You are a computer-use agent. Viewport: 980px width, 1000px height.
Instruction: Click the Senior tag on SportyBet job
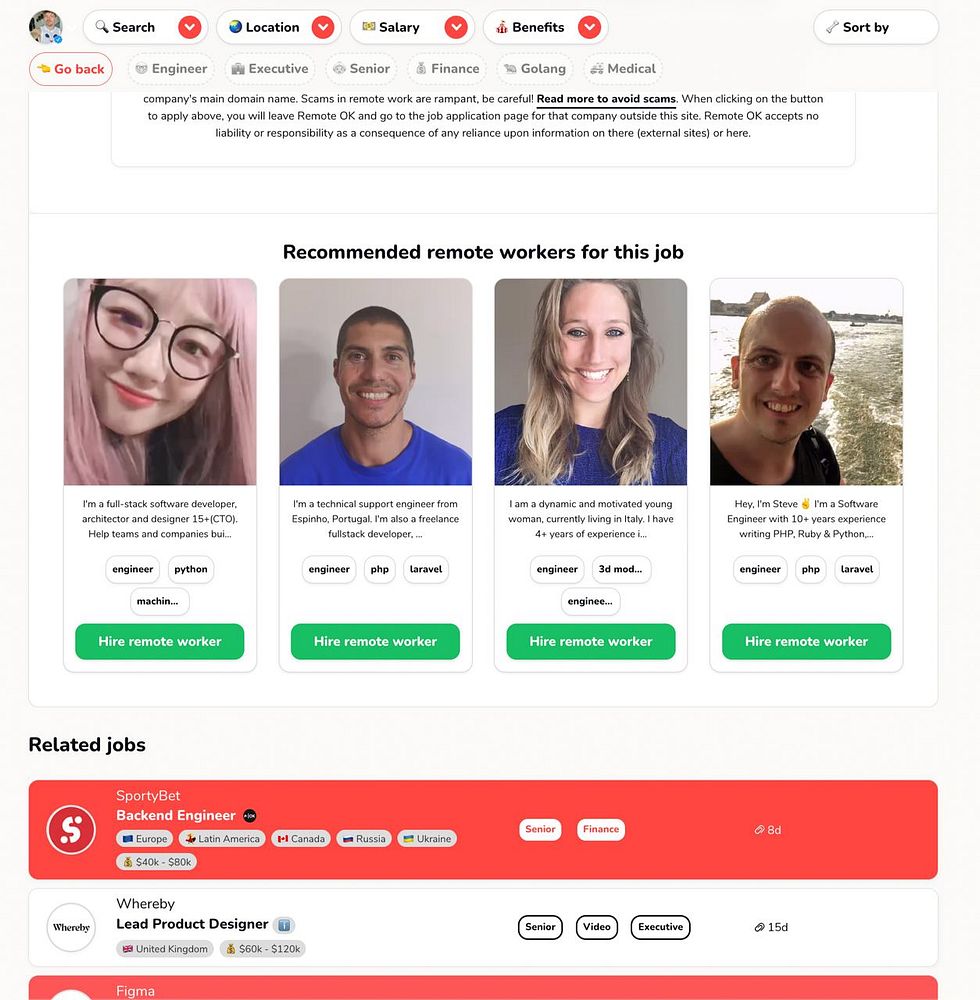[x=540, y=829]
